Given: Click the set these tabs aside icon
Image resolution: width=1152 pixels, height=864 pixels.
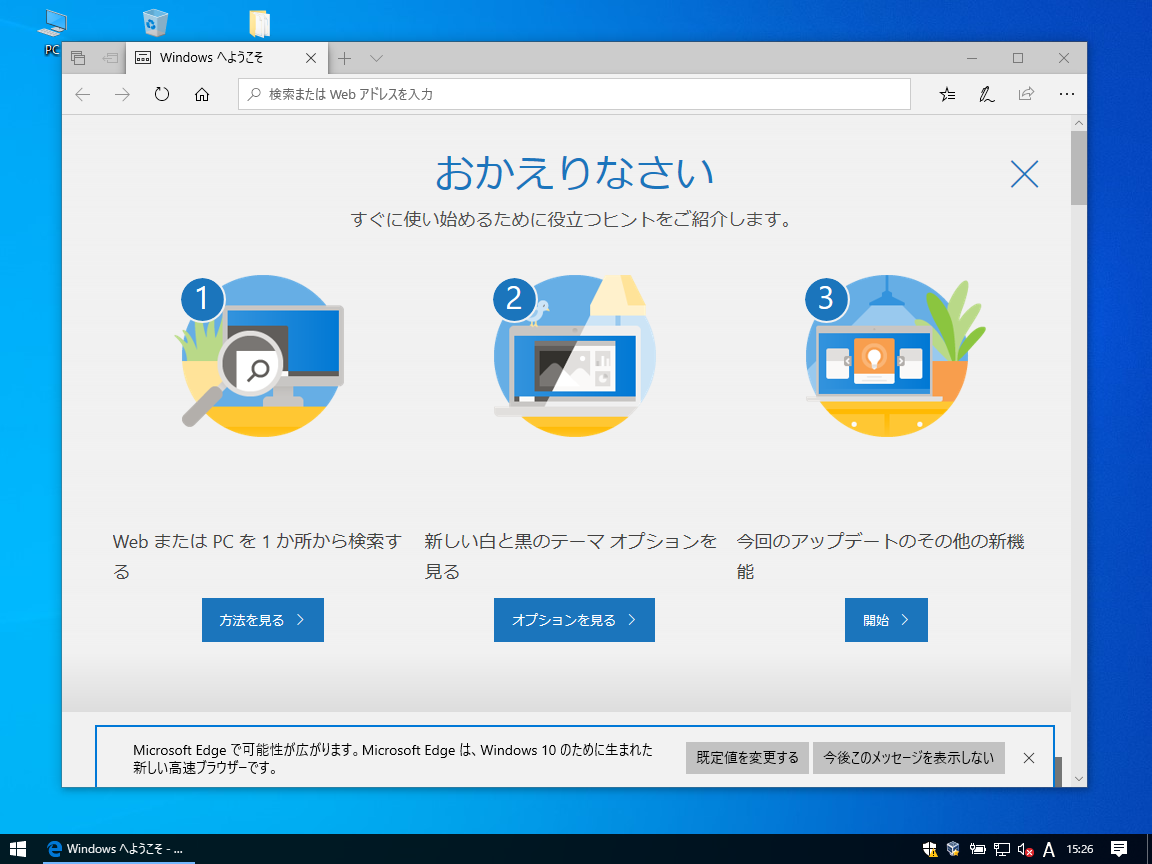Looking at the screenshot, I should [x=110, y=58].
